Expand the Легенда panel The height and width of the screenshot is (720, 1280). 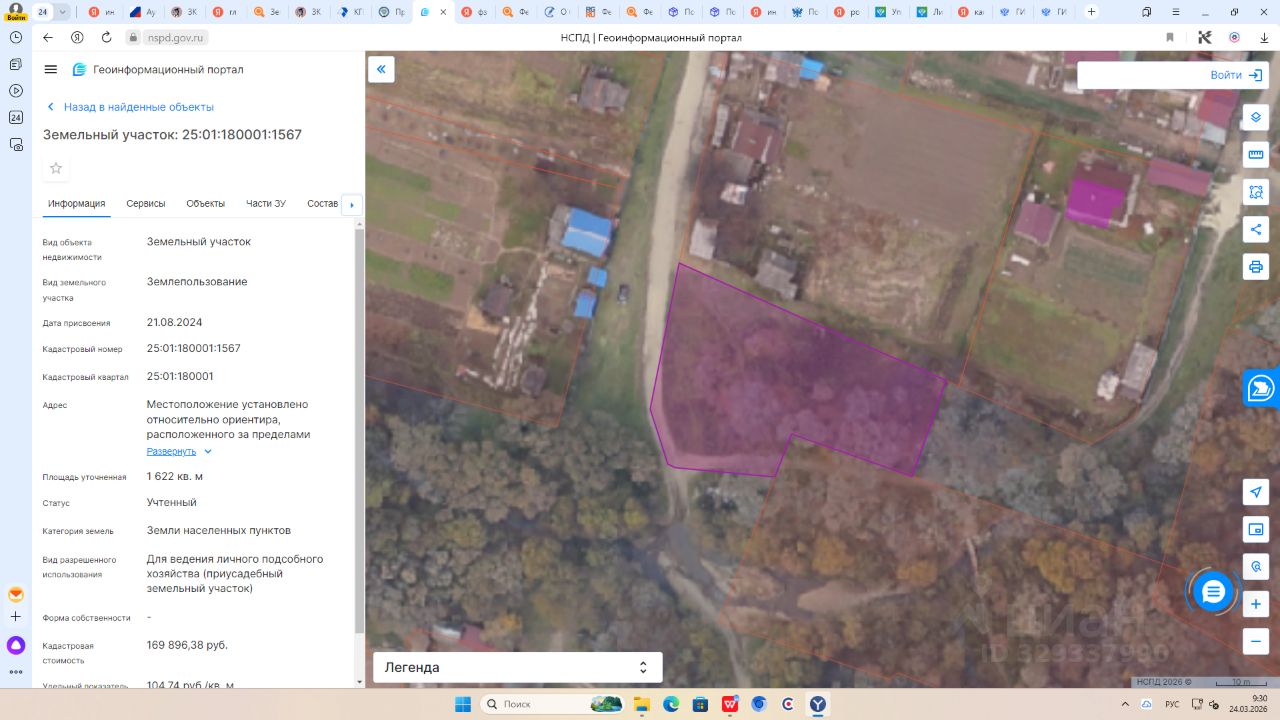pyautogui.click(x=517, y=667)
